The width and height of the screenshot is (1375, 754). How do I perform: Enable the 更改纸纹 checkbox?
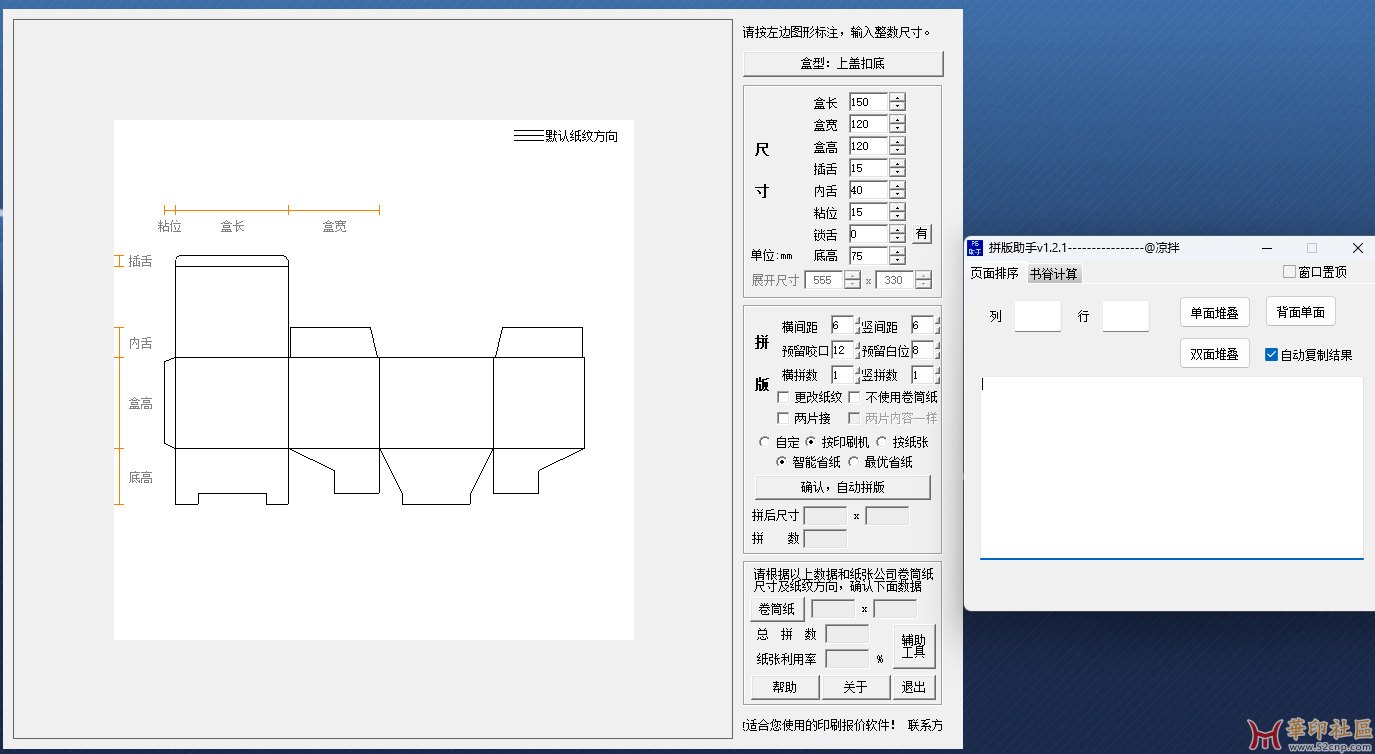(x=784, y=397)
